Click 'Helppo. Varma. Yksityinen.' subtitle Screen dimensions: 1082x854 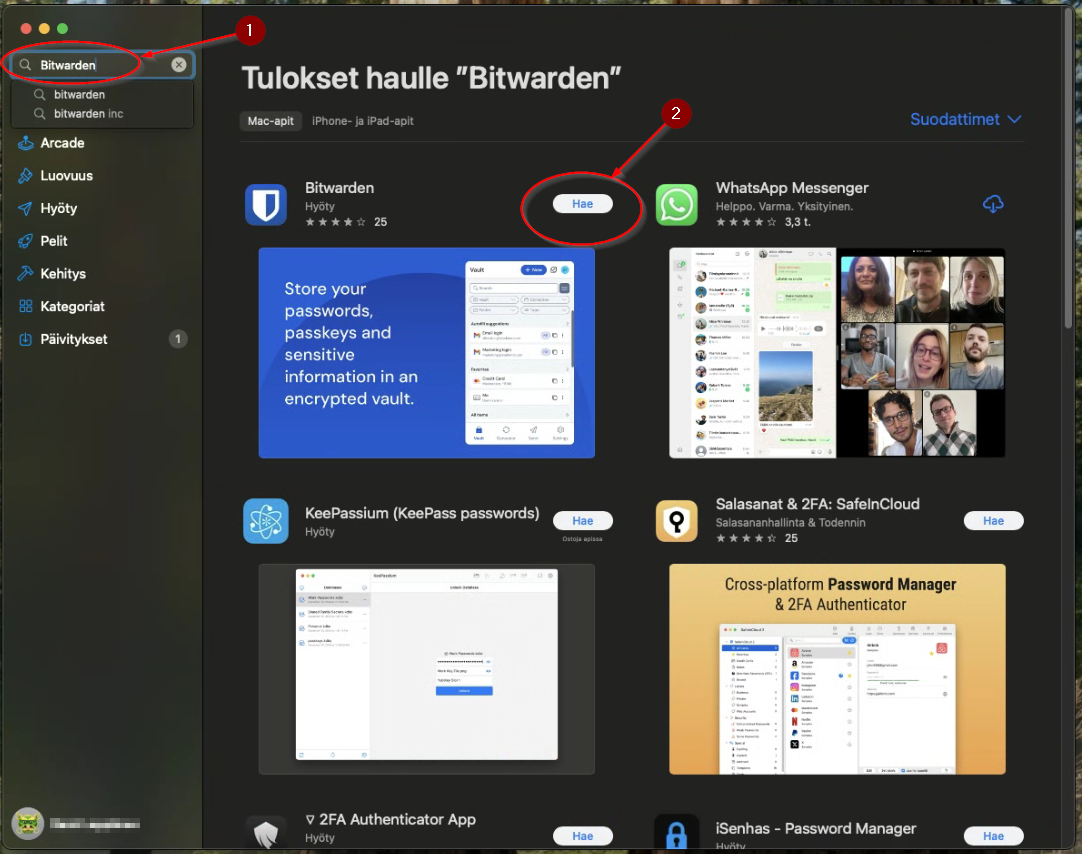pyautogui.click(x=785, y=206)
